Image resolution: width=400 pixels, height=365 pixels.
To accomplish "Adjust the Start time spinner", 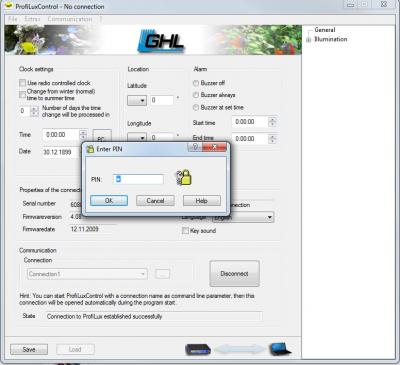I will pyautogui.click(x=272, y=122).
